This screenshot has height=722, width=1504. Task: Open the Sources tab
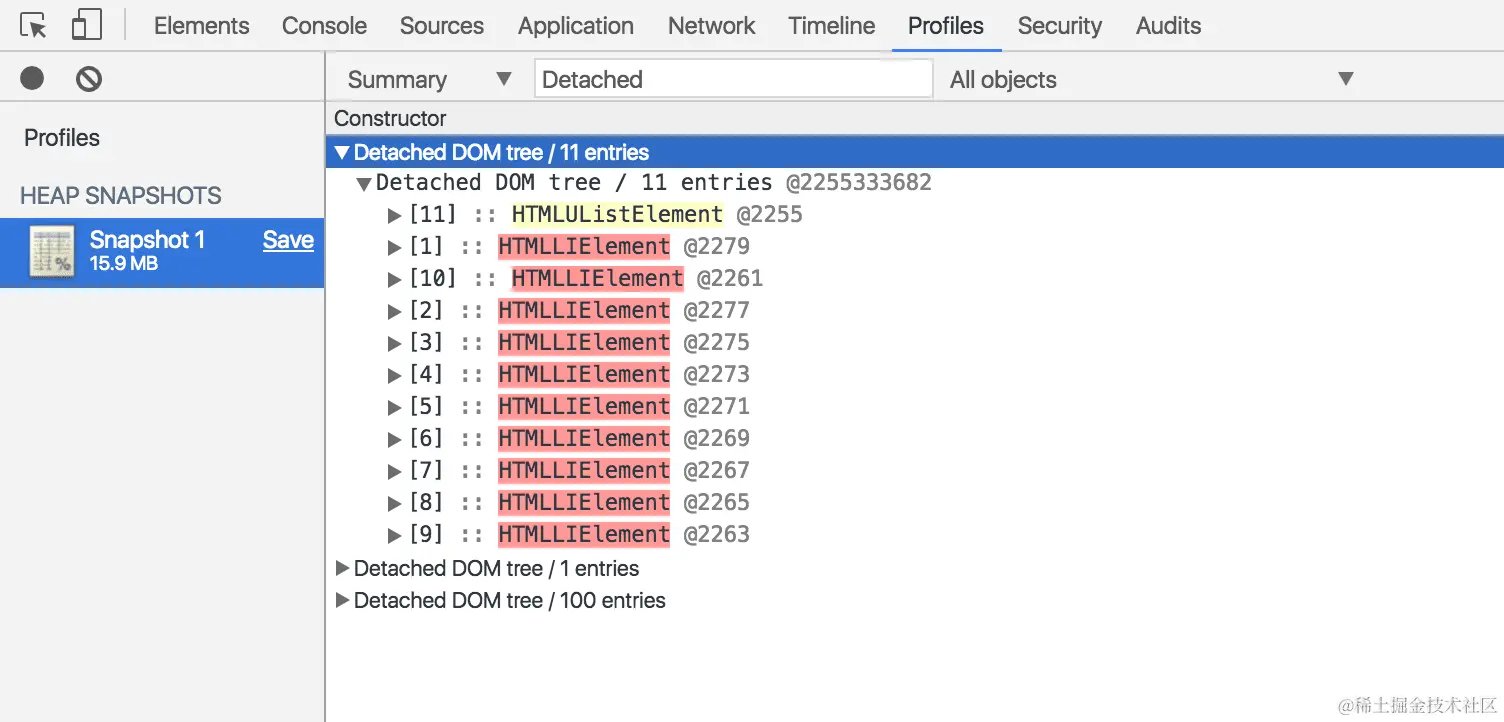click(442, 26)
